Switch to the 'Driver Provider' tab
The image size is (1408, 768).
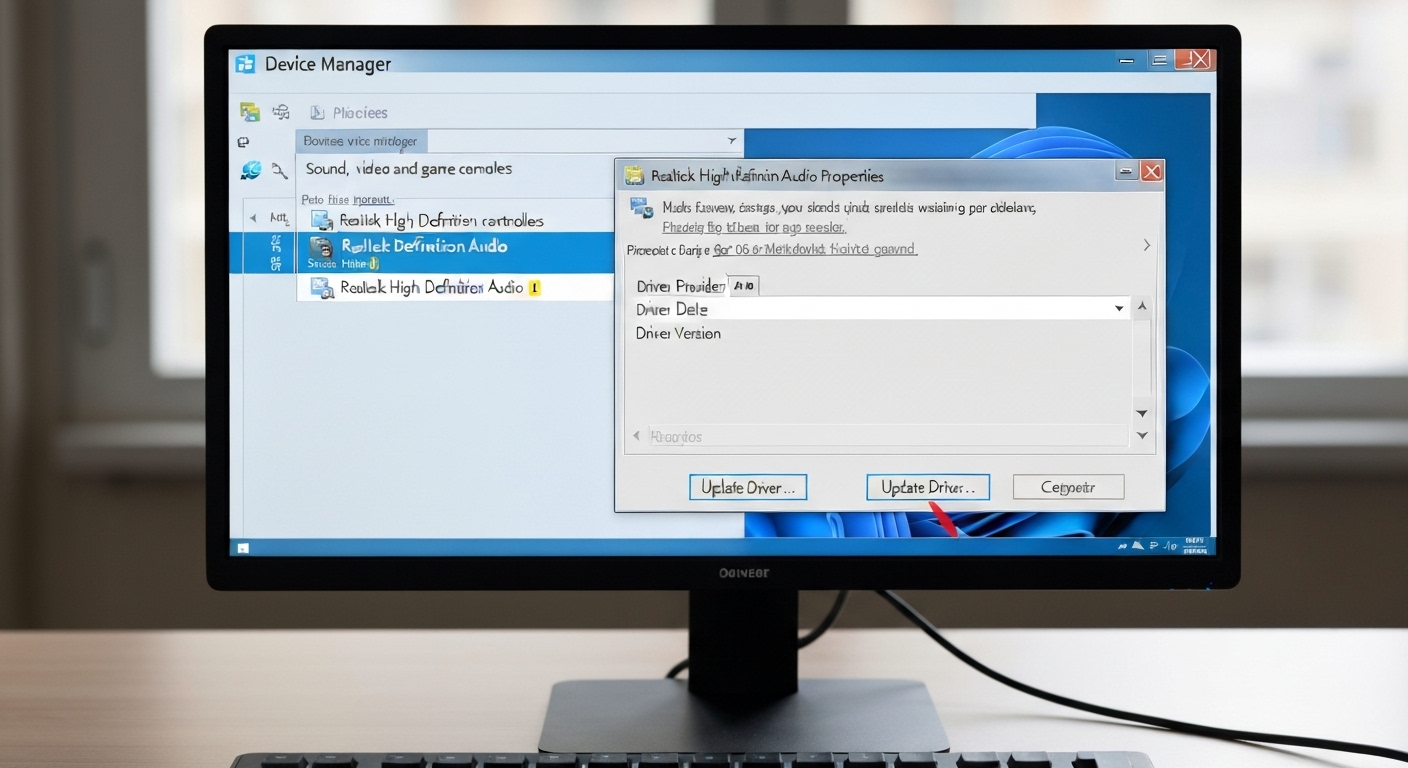pyautogui.click(x=680, y=286)
